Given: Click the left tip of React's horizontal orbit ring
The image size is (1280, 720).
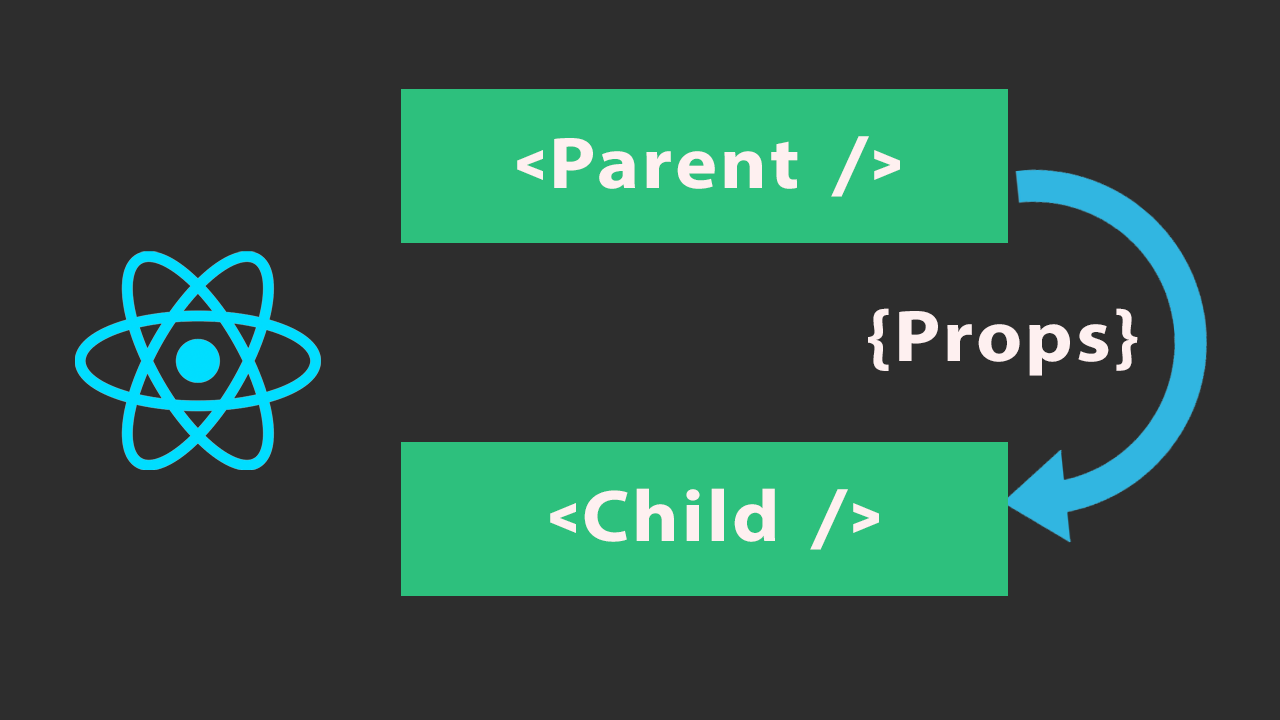Looking at the screenshot, I should point(80,360).
